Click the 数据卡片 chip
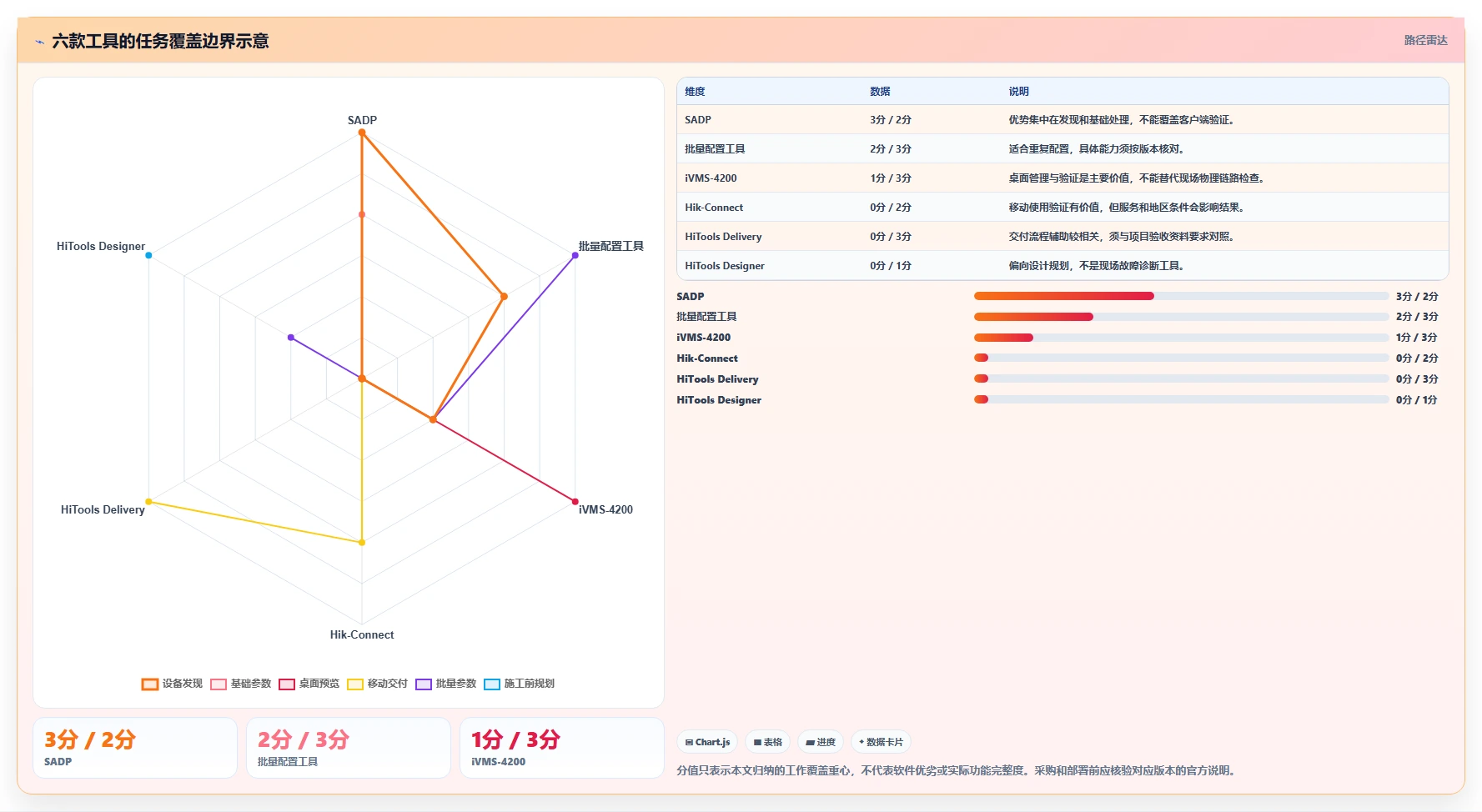Image resolution: width=1482 pixels, height=812 pixels. pyautogui.click(x=881, y=742)
